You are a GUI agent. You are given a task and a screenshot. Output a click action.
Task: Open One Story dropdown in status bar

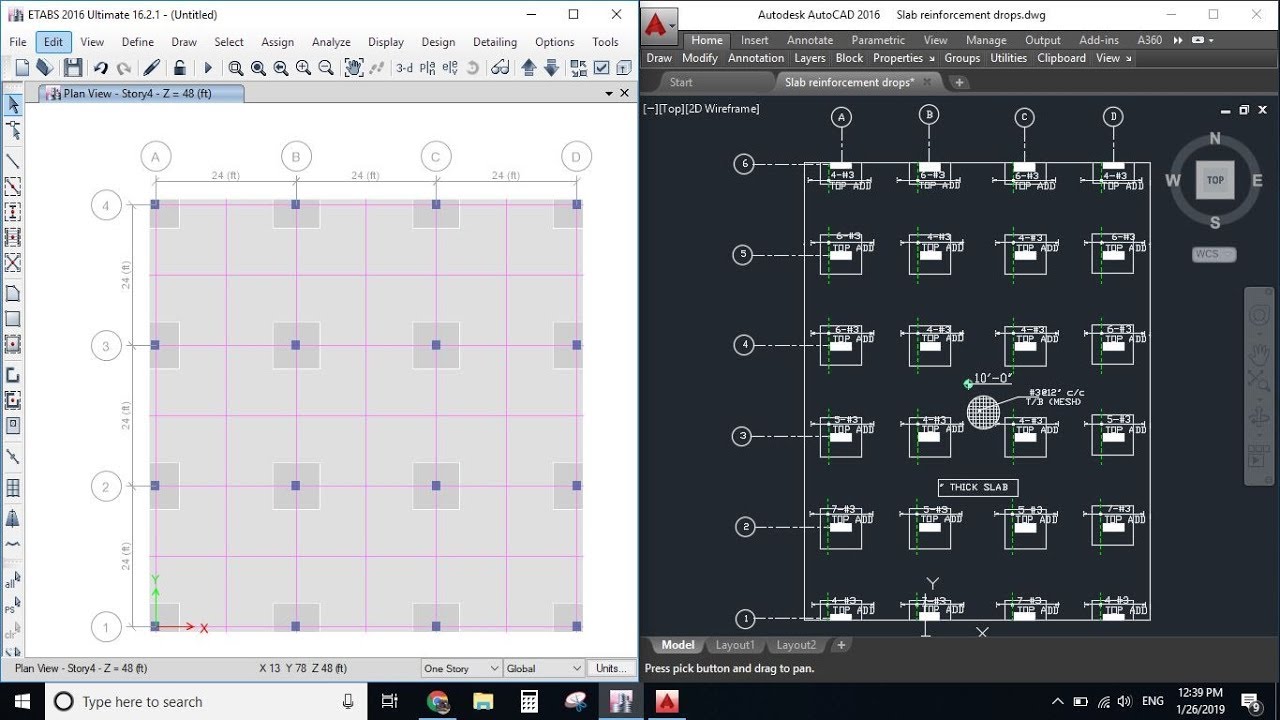point(461,668)
